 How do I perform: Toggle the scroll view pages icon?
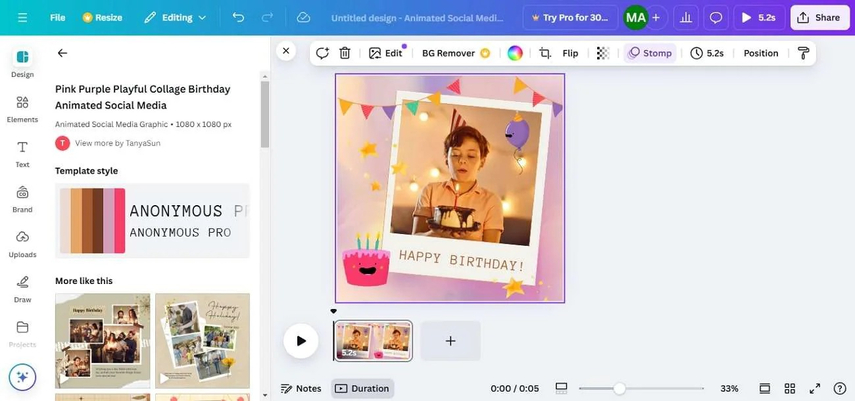click(x=765, y=388)
